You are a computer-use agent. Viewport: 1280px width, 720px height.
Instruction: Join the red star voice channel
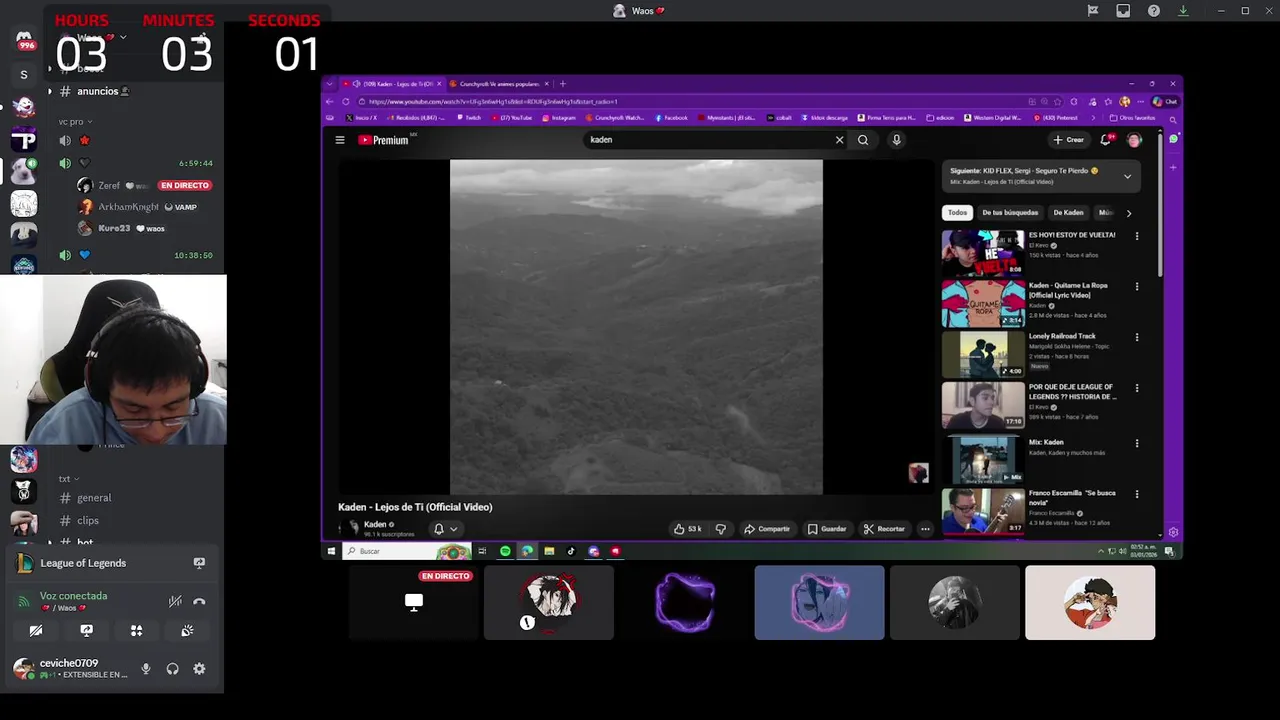pos(84,141)
